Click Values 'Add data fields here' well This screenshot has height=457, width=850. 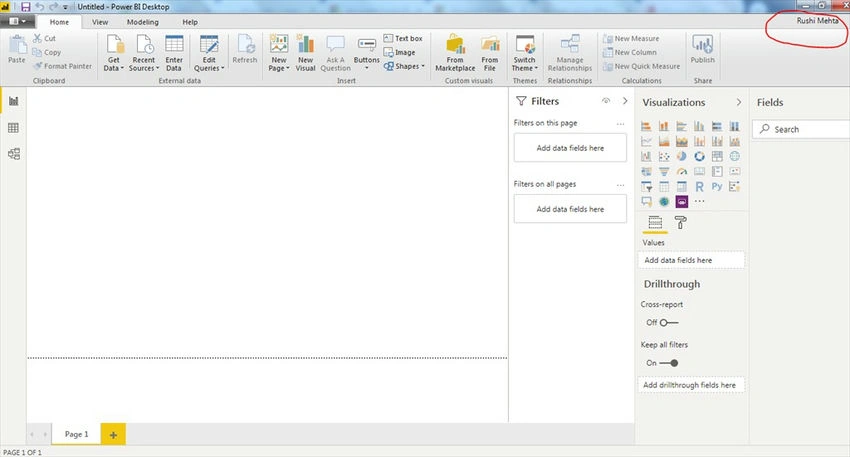pos(691,260)
